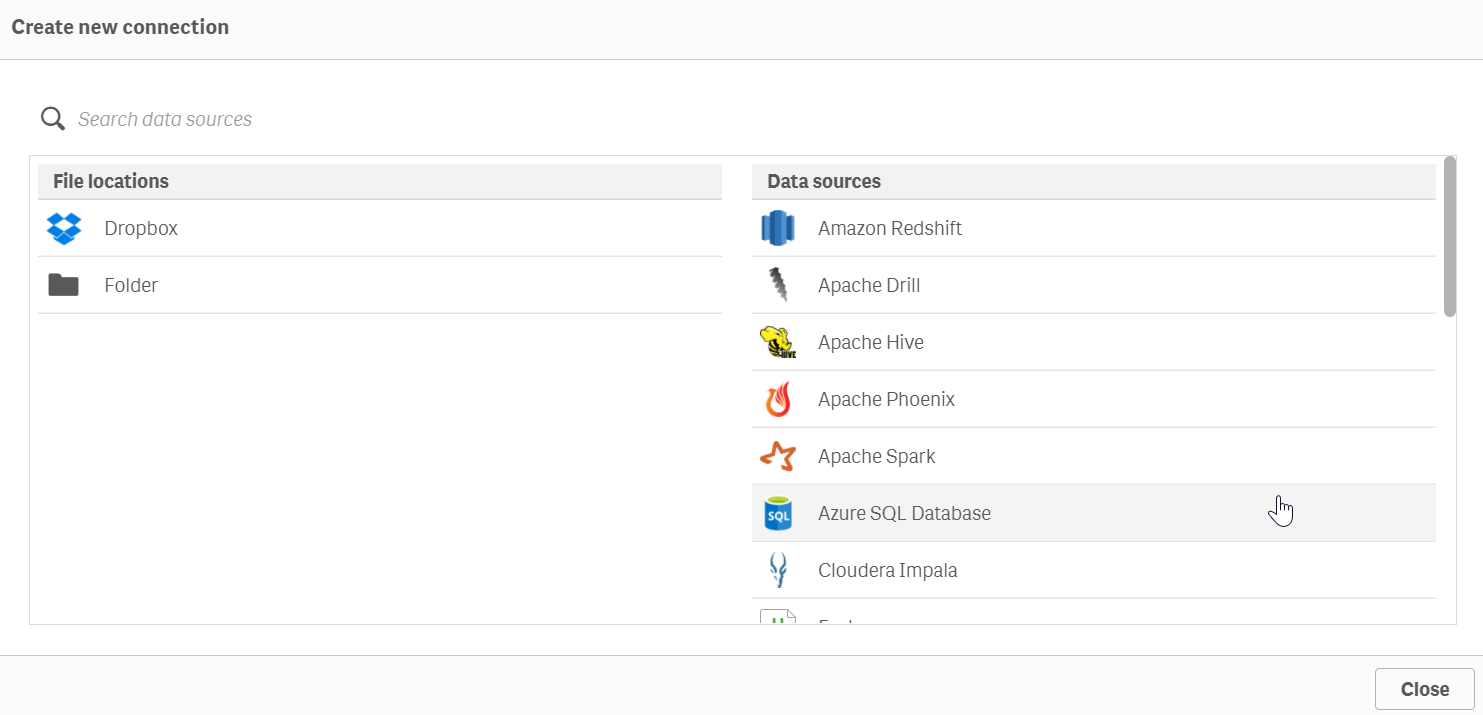1483x715 pixels.
Task: Choose the Apache Spark label
Action: [x=877, y=456]
